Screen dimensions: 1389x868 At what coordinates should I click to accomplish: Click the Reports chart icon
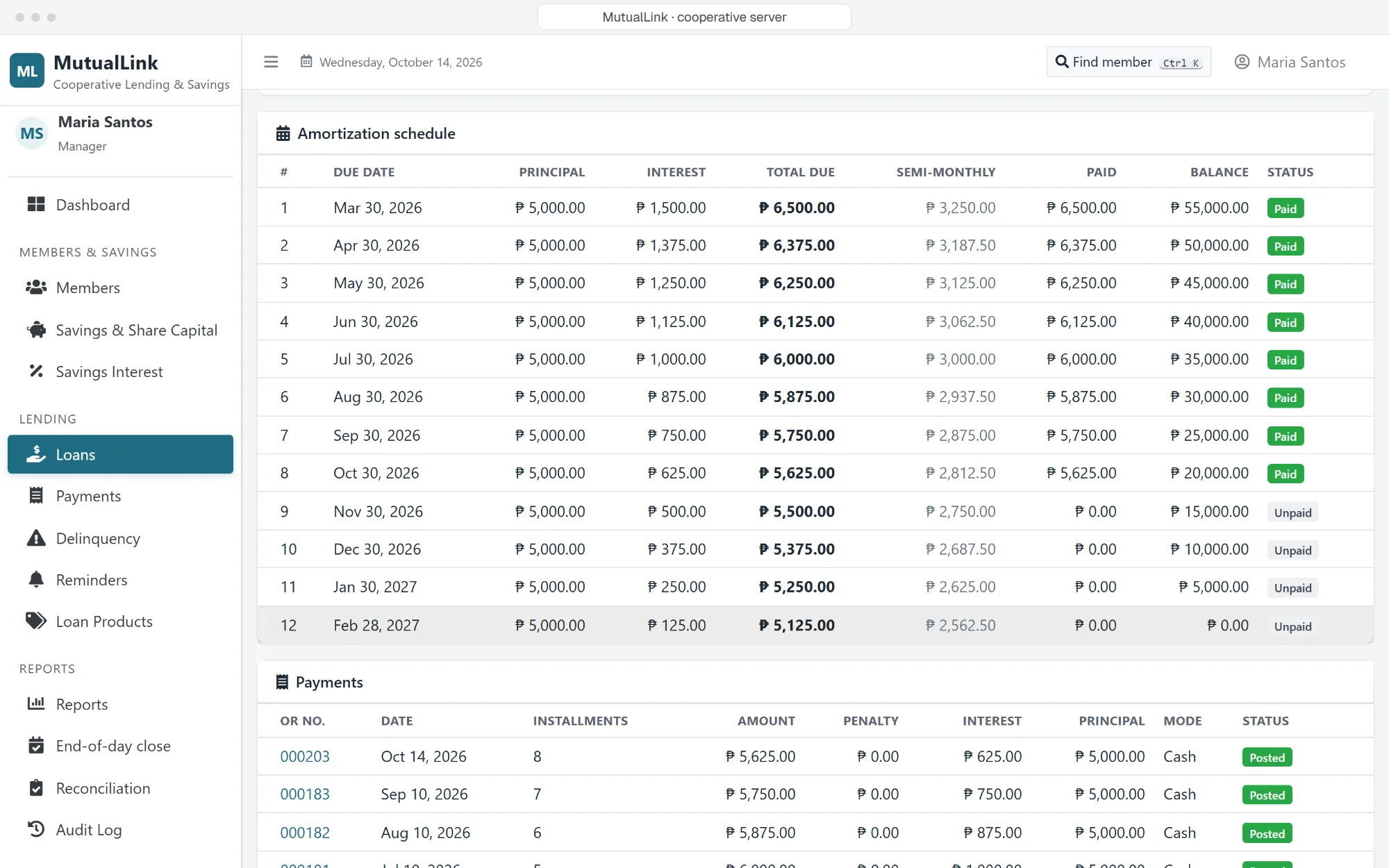pyautogui.click(x=36, y=703)
